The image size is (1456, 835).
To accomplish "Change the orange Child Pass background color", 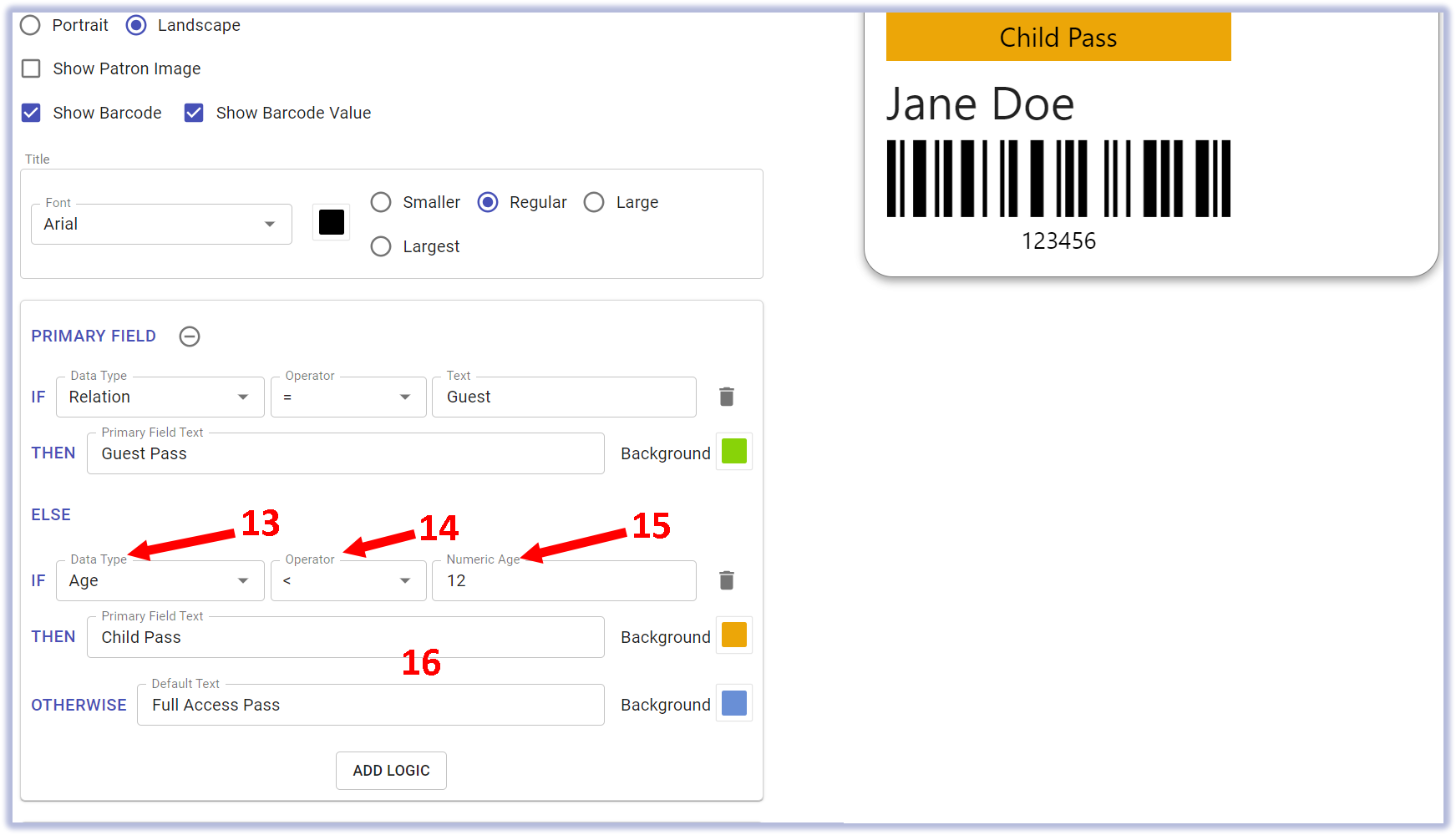I will coord(733,635).
